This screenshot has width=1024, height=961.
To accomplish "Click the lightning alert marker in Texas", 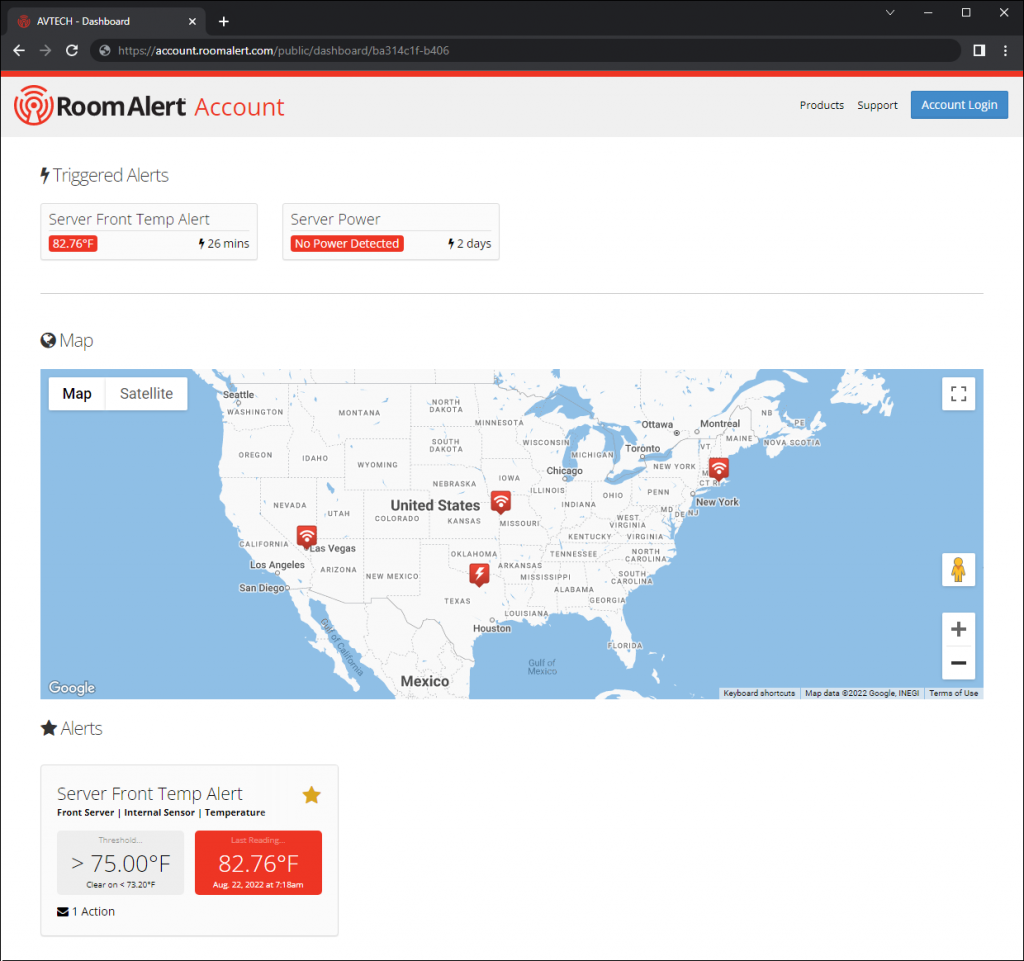I will pyautogui.click(x=478, y=574).
